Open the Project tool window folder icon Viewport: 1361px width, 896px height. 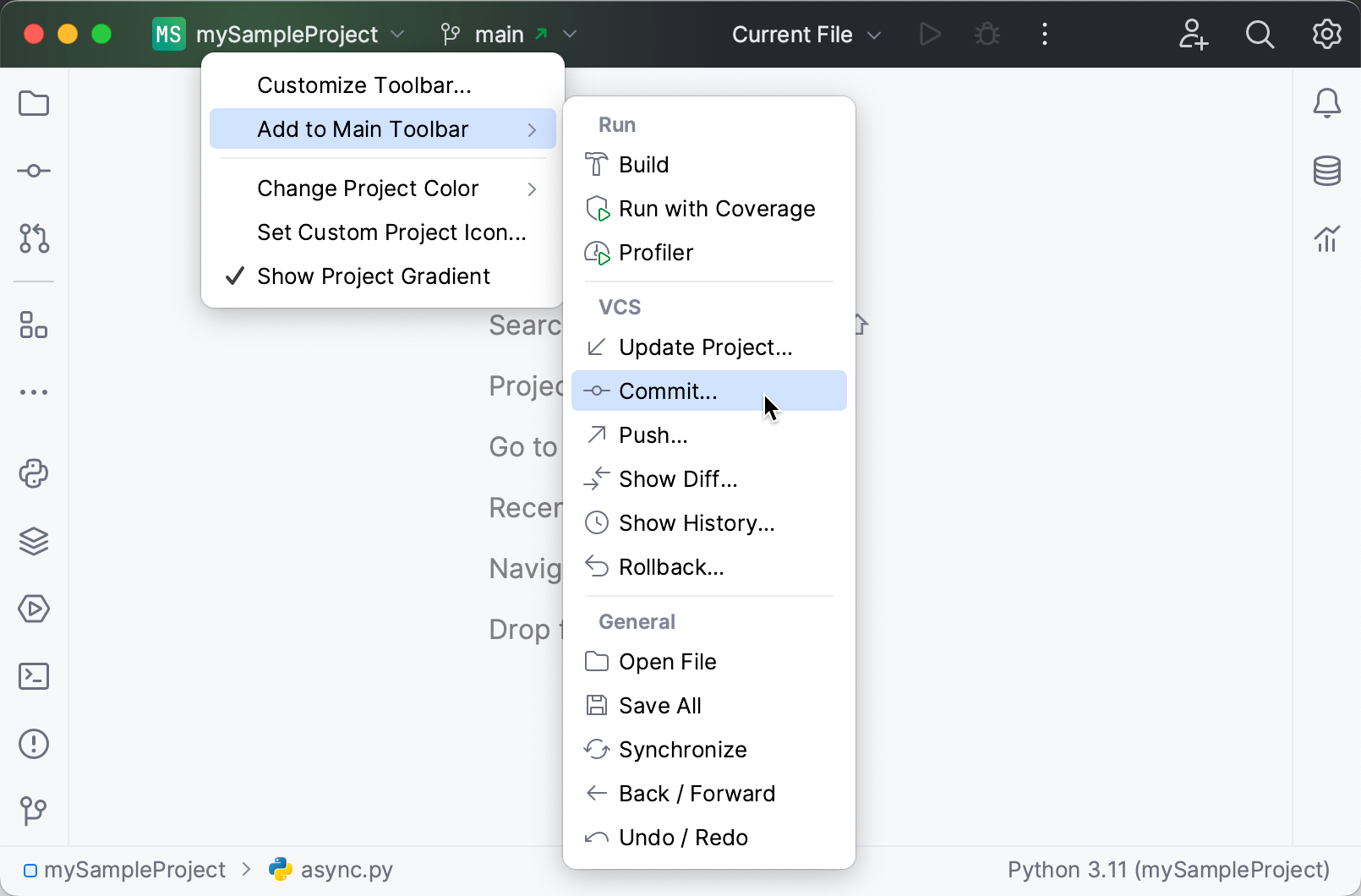pos(34,103)
